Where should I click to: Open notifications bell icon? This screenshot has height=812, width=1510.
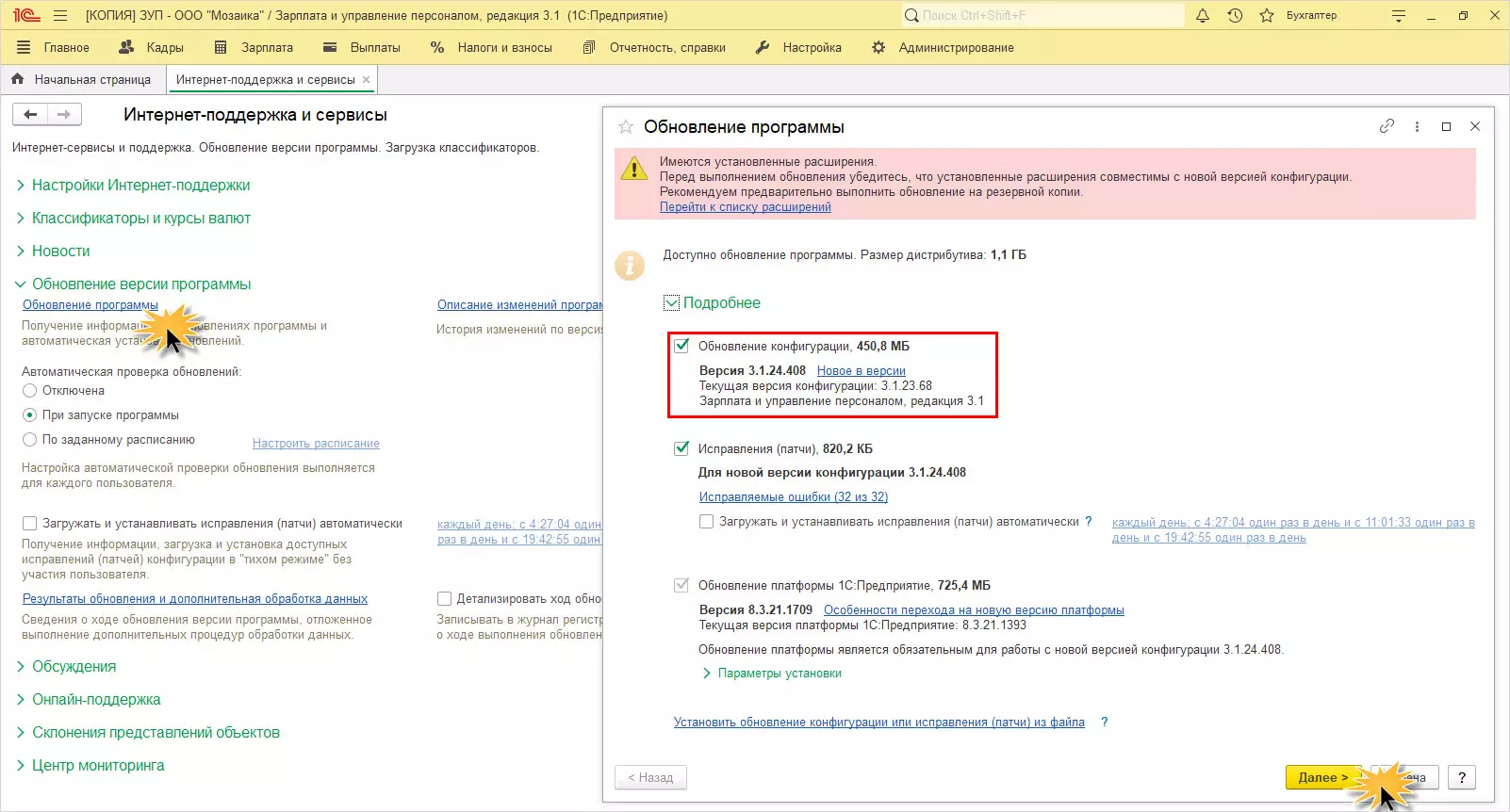1203,16
